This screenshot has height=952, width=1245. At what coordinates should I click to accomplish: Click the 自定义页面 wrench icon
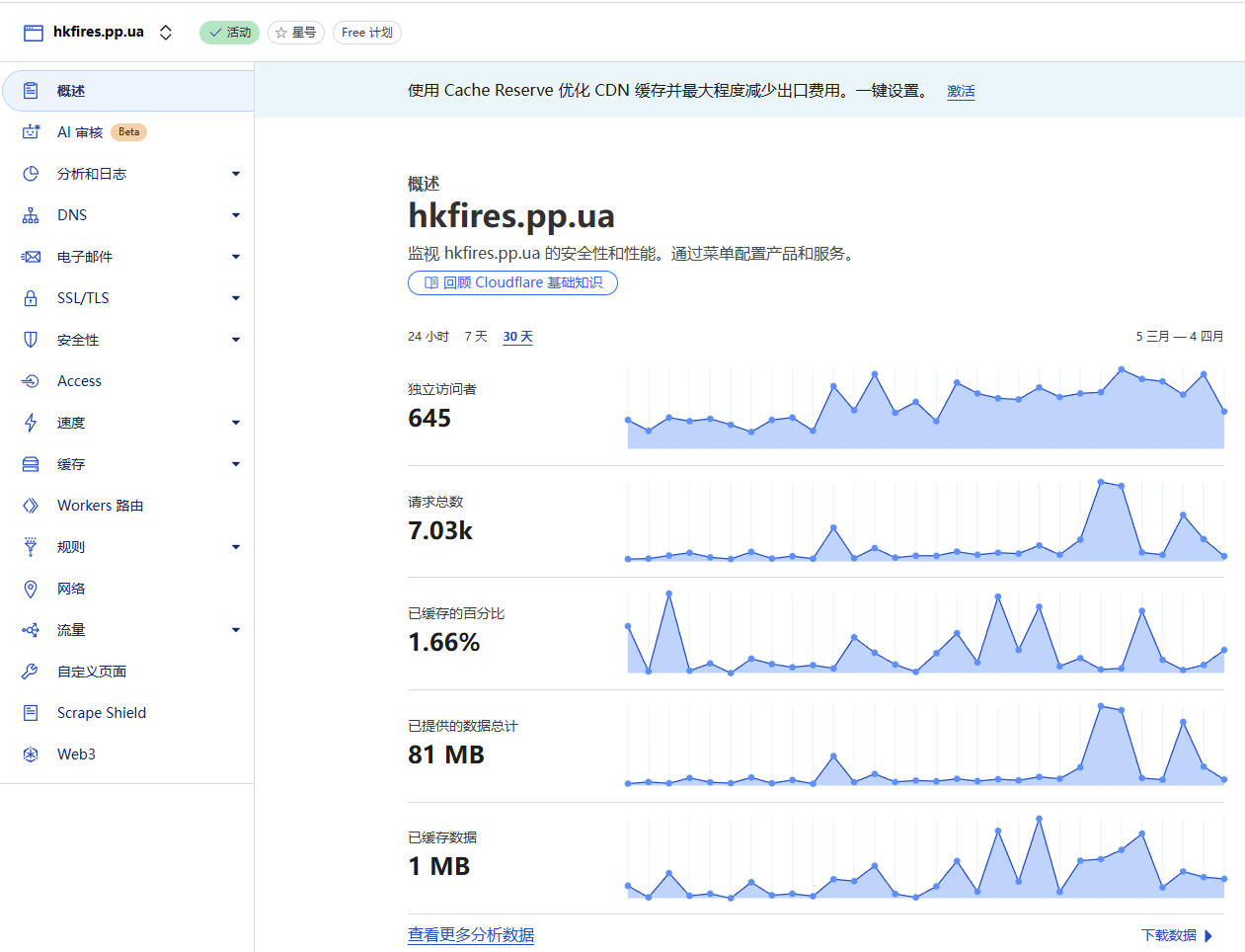[x=31, y=671]
